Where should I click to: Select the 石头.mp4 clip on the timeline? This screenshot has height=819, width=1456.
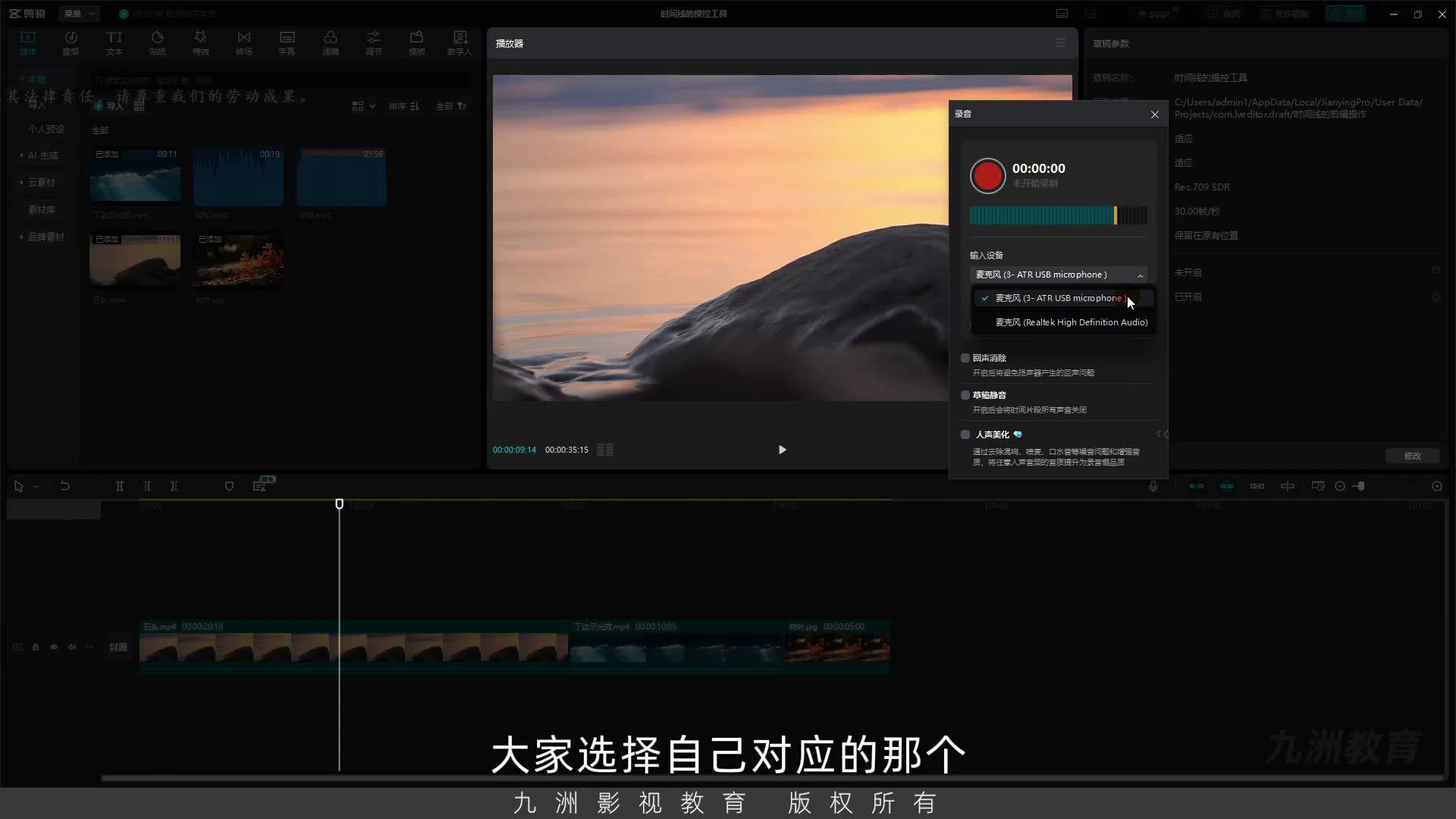tap(353, 646)
